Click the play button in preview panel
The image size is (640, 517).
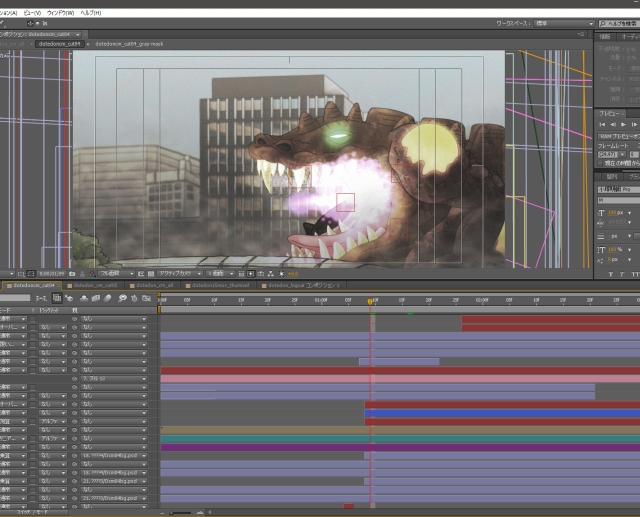[624, 125]
